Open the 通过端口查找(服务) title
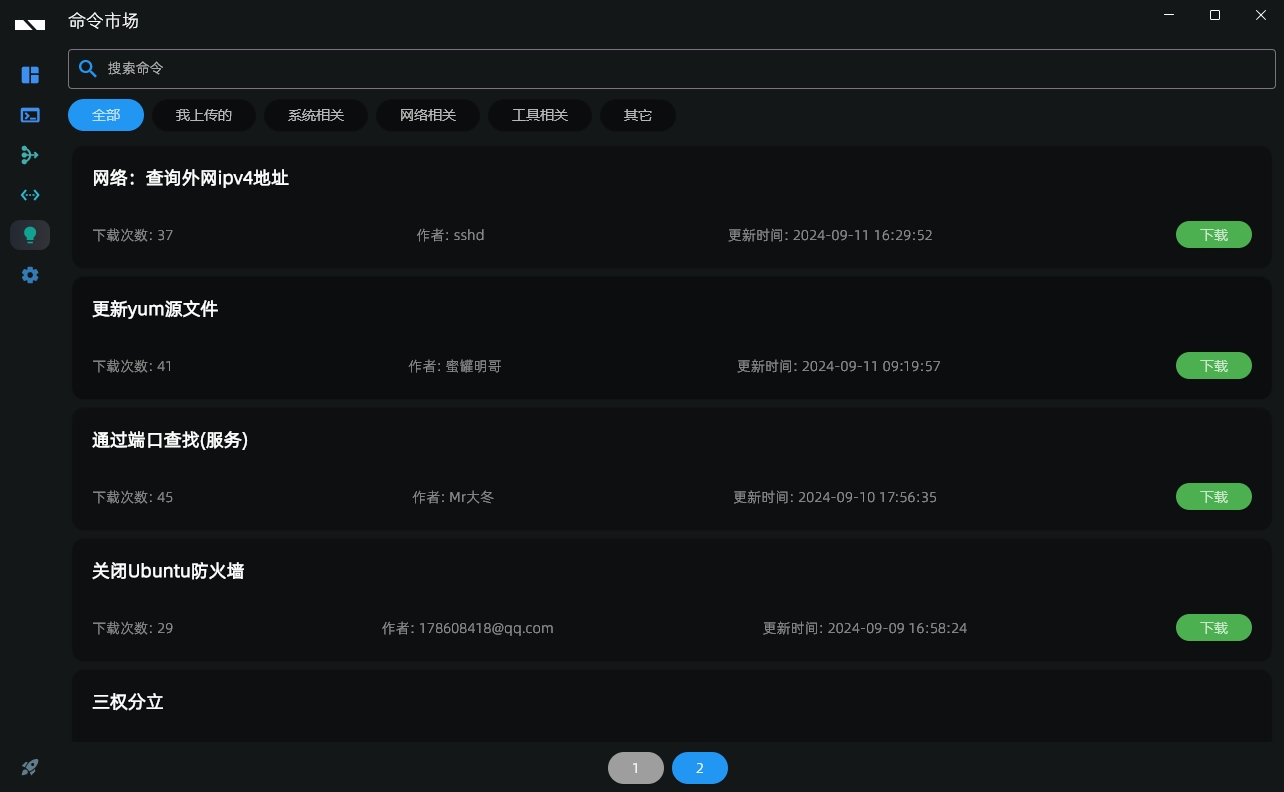The image size is (1284, 792). click(170, 440)
